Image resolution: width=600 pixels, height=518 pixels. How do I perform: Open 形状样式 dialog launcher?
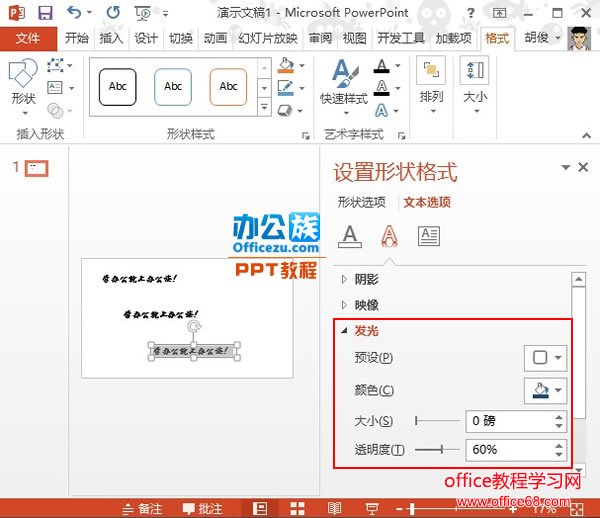pyautogui.click(x=305, y=135)
